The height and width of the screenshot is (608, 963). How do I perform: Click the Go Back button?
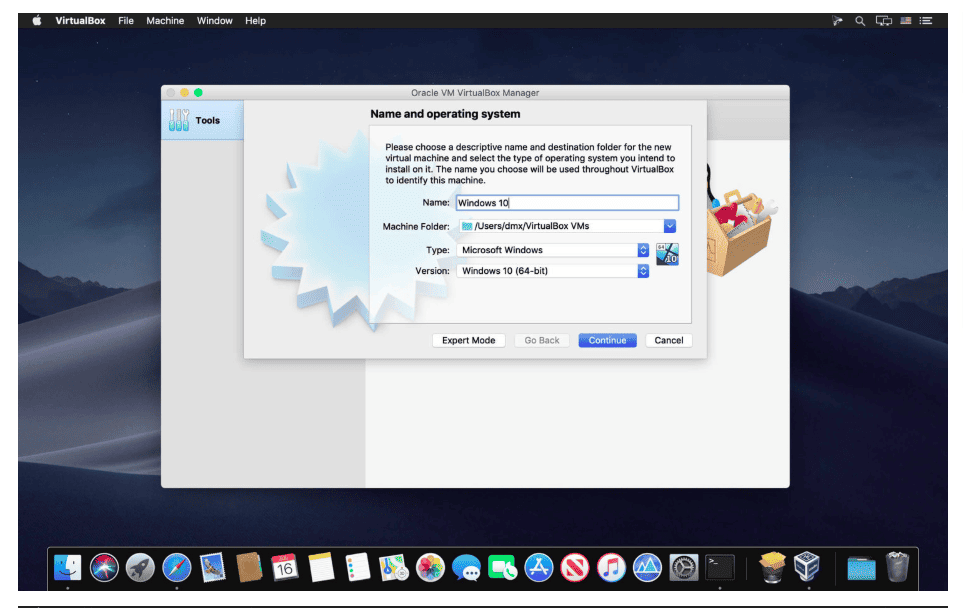[542, 340]
